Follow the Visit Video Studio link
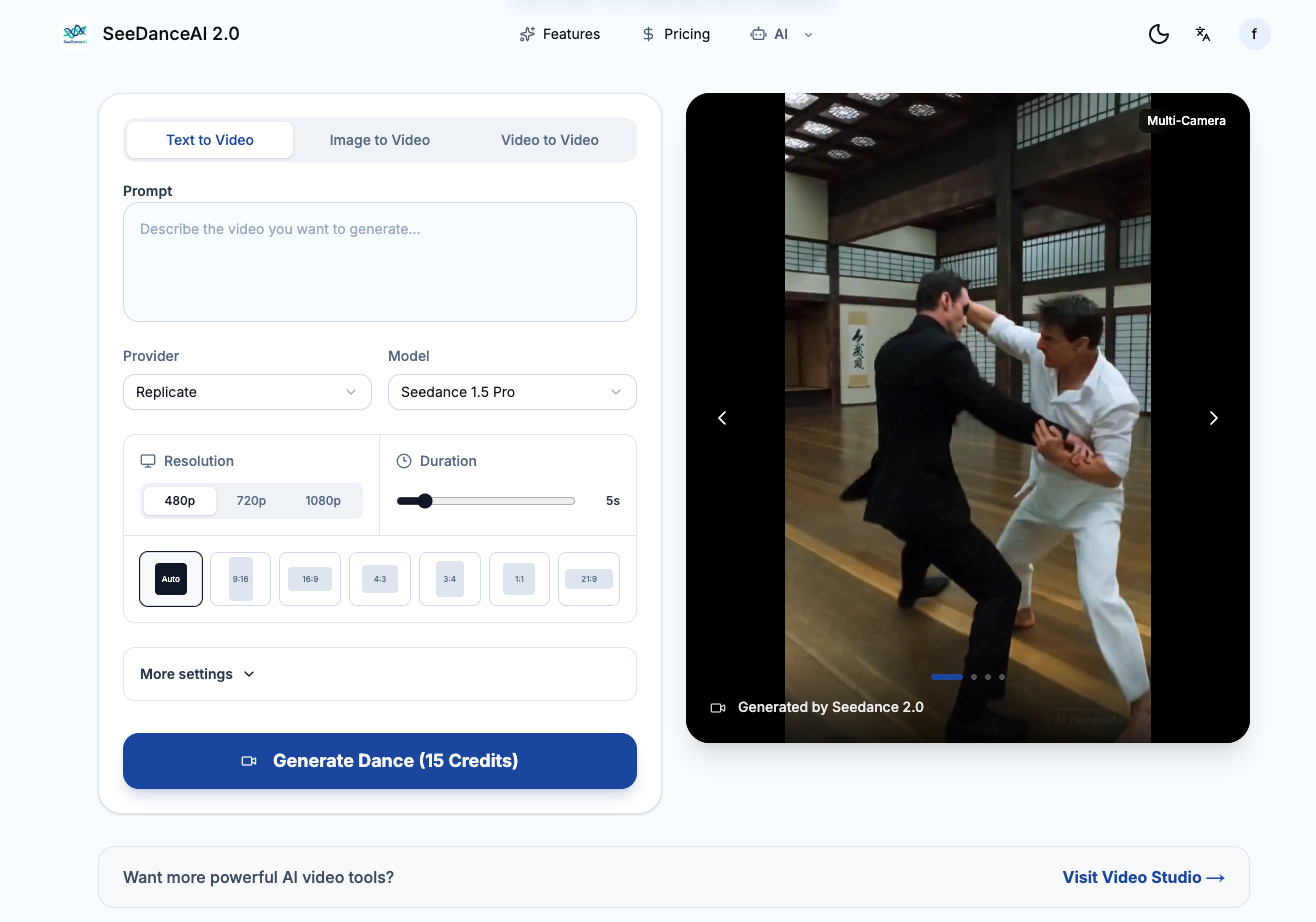This screenshot has width=1316, height=922. pyautogui.click(x=1143, y=877)
